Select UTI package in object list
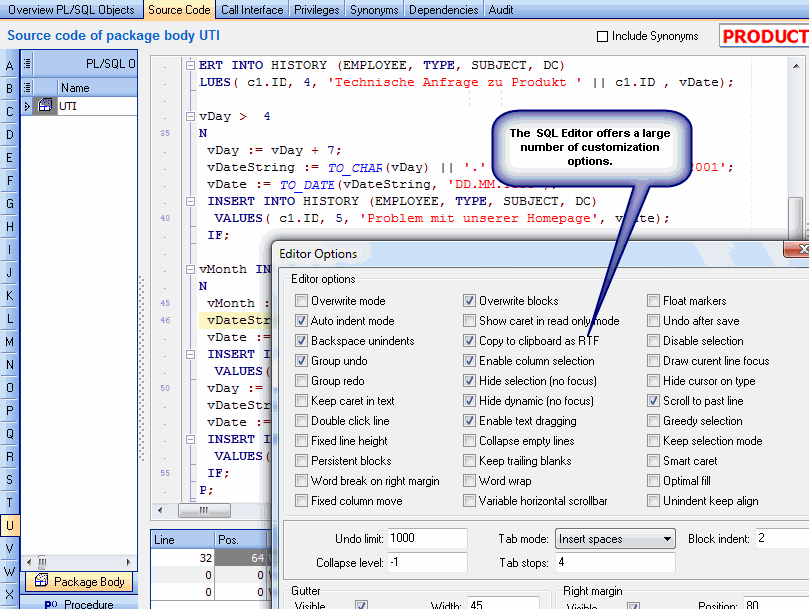 [80, 106]
